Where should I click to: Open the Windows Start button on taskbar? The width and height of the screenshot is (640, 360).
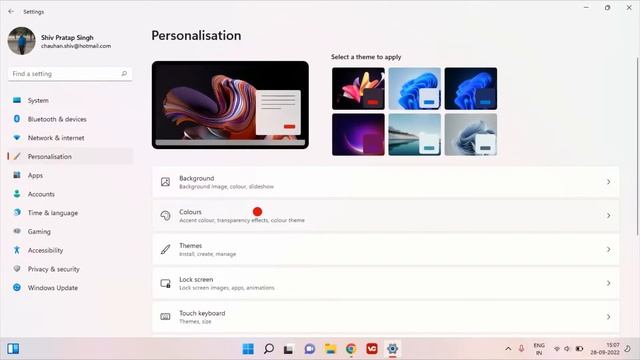pos(248,349)
